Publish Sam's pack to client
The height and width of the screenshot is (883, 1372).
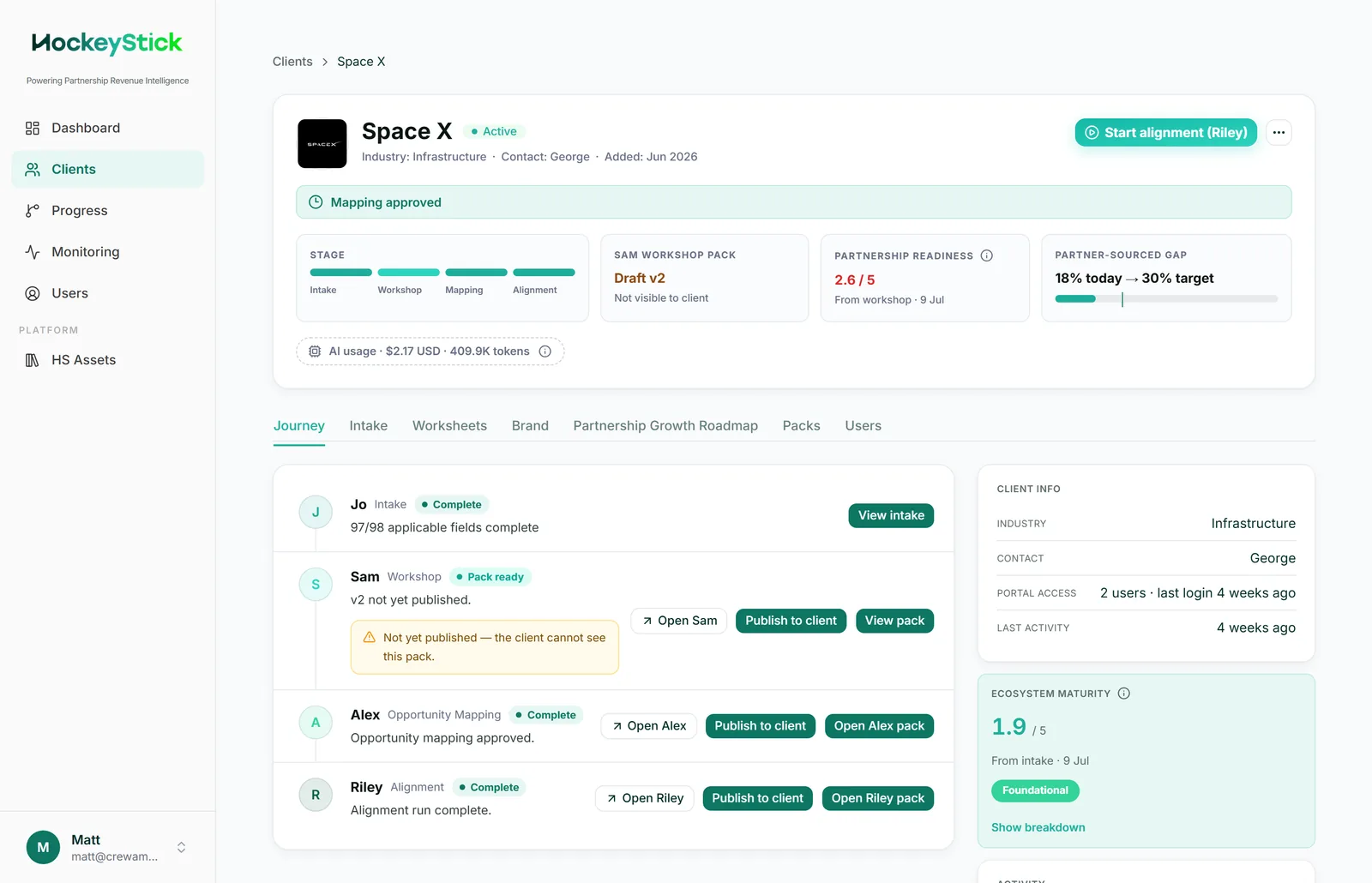791,621
